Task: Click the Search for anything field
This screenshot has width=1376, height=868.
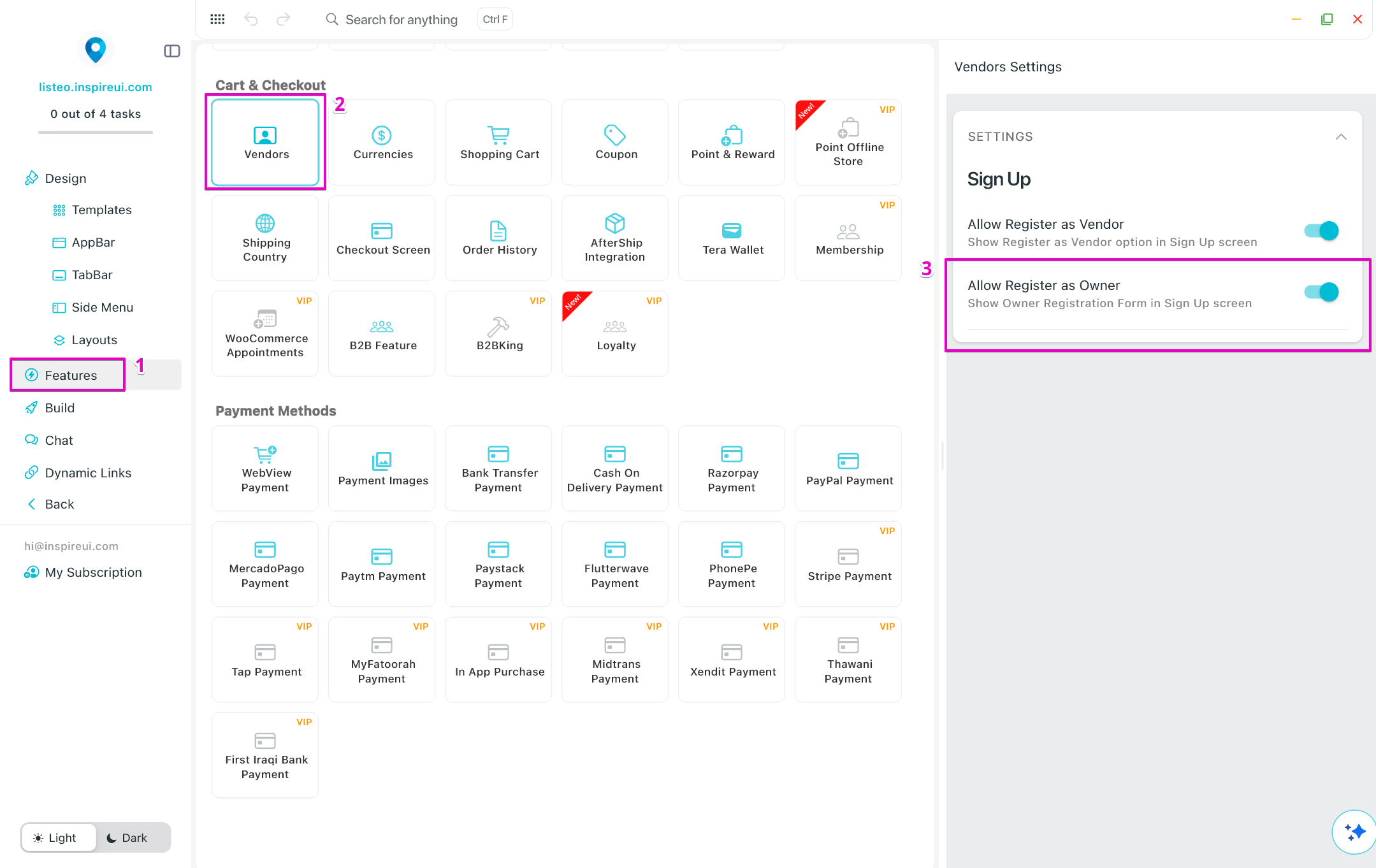Action: [401, 20]
